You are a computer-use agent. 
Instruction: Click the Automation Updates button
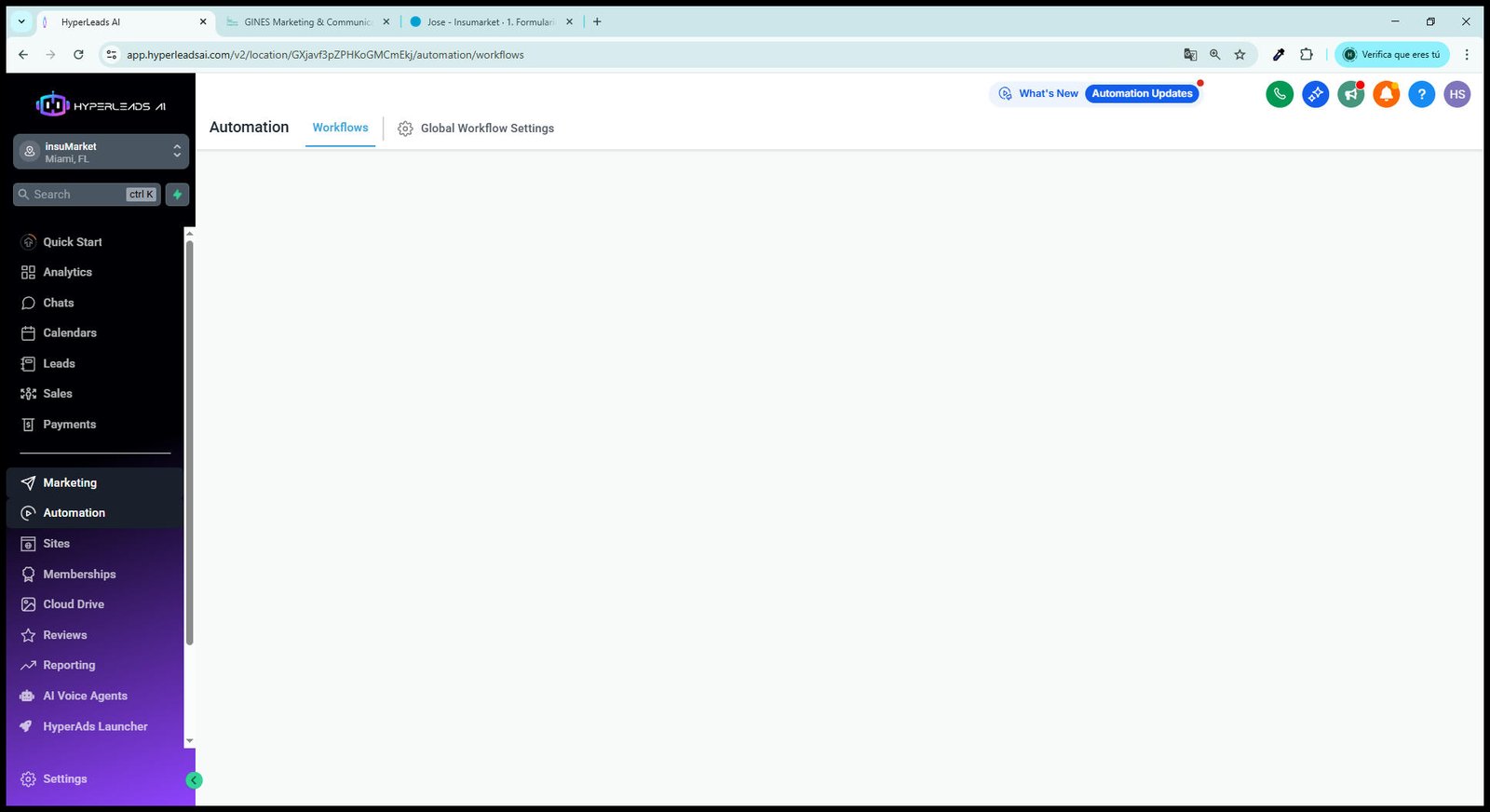click(x=1142, y=94)
